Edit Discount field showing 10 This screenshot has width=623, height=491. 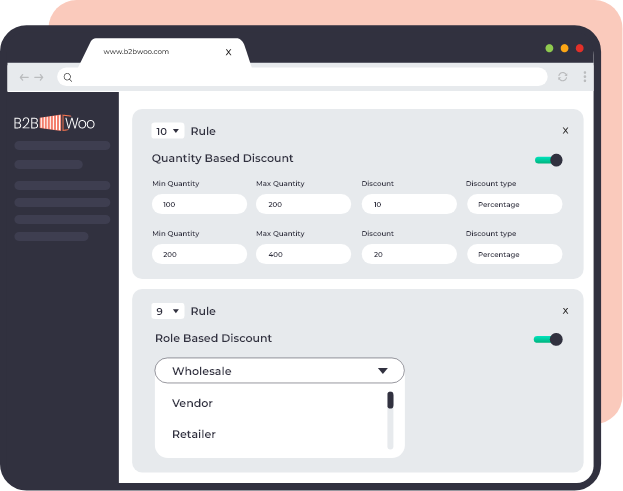coord(409,204)
